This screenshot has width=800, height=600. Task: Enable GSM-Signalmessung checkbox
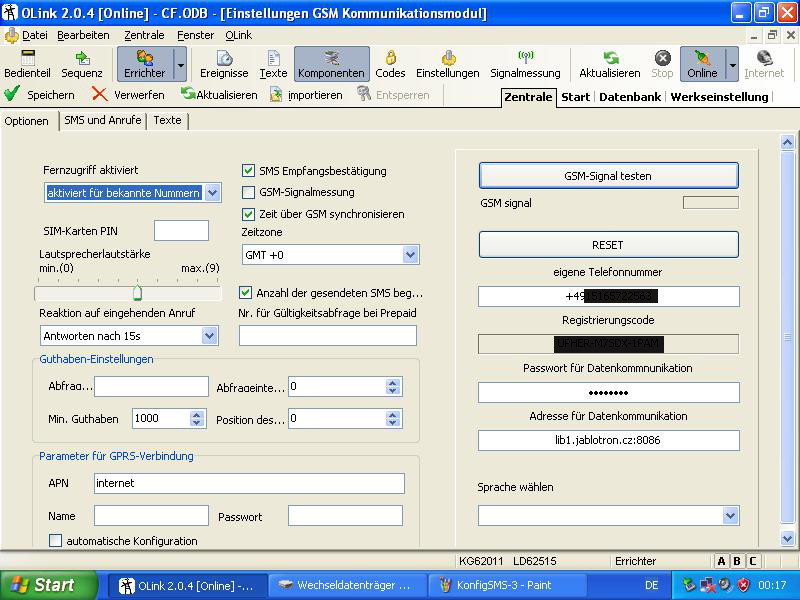(x=249, y=192)
